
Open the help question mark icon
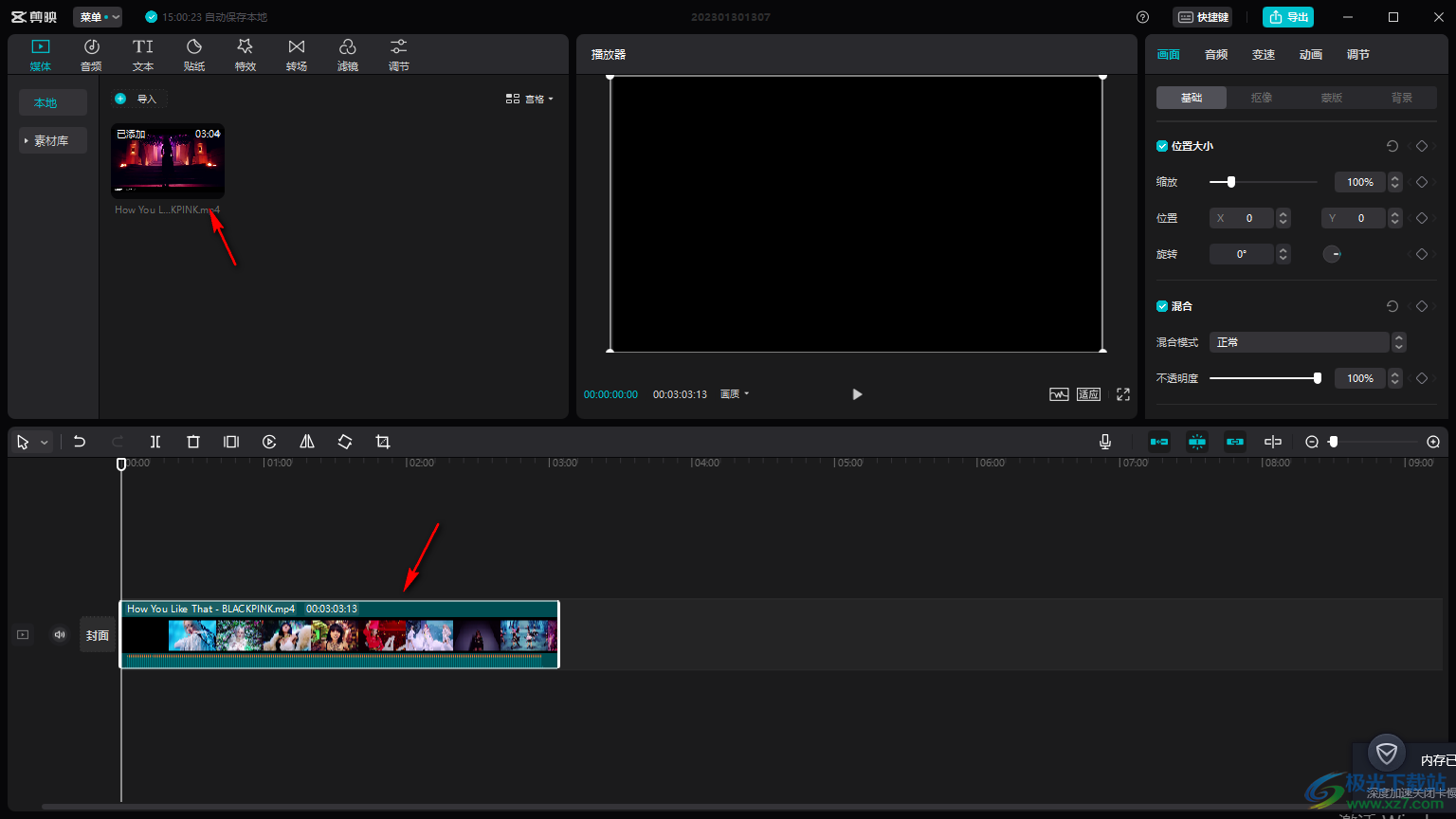1142,17
